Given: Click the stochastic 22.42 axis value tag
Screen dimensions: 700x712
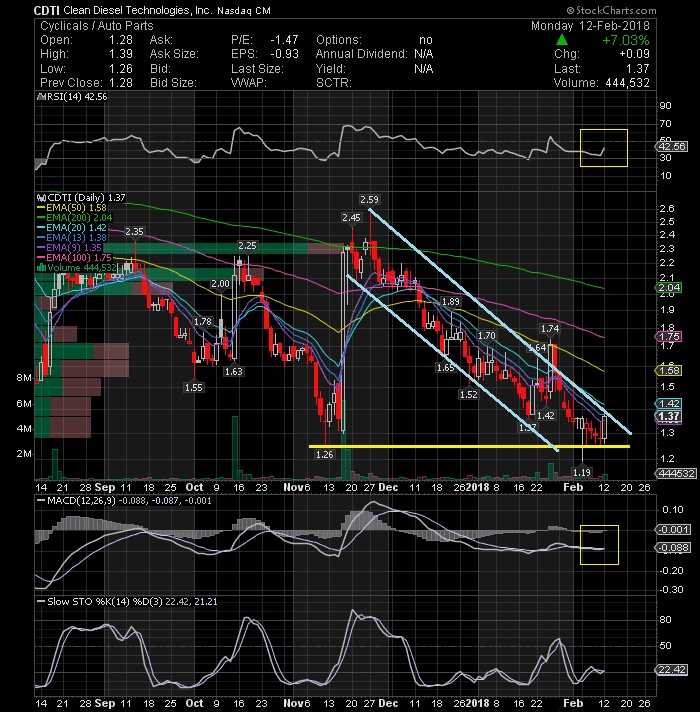Looking at the screenshot, I should point(671,670).
